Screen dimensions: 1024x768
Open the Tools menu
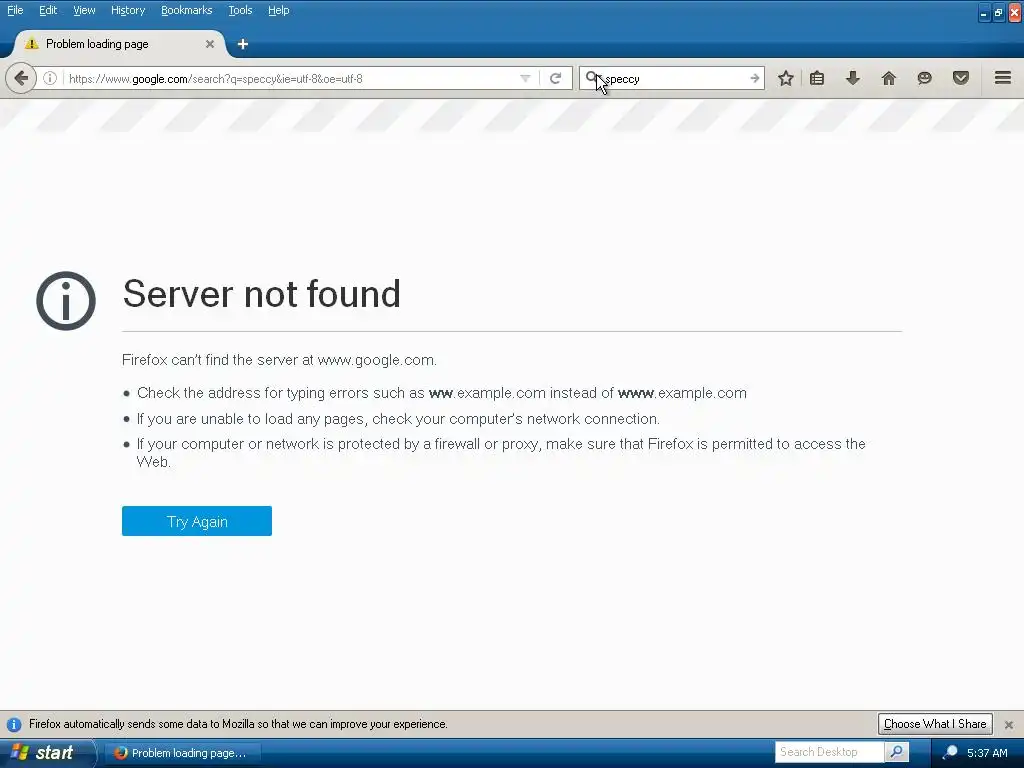(240, 10)
